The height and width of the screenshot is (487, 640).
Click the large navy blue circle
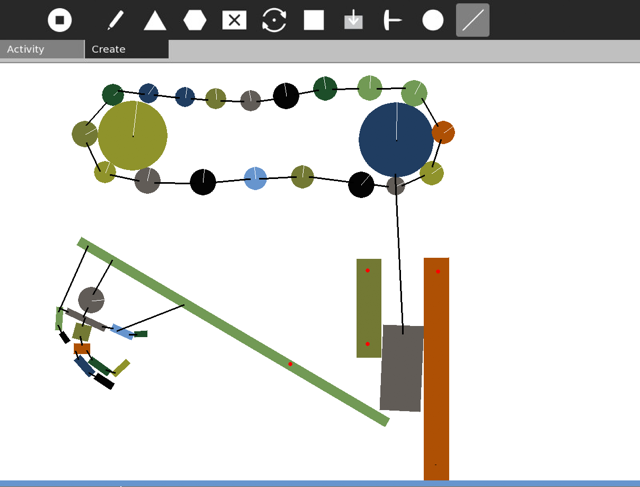coord(396,140)
